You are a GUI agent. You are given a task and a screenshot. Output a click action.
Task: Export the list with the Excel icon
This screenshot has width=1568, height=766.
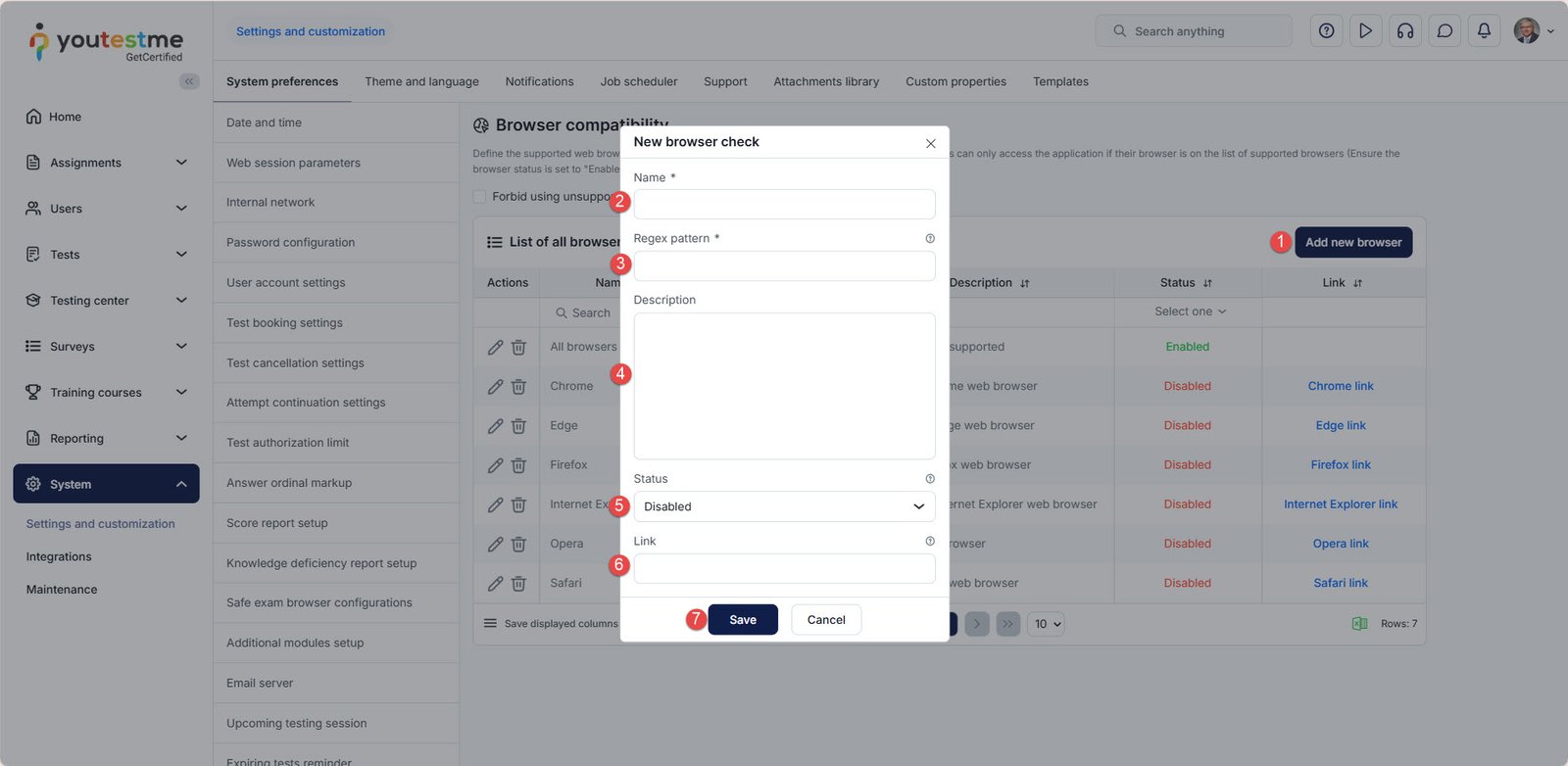1359,624
